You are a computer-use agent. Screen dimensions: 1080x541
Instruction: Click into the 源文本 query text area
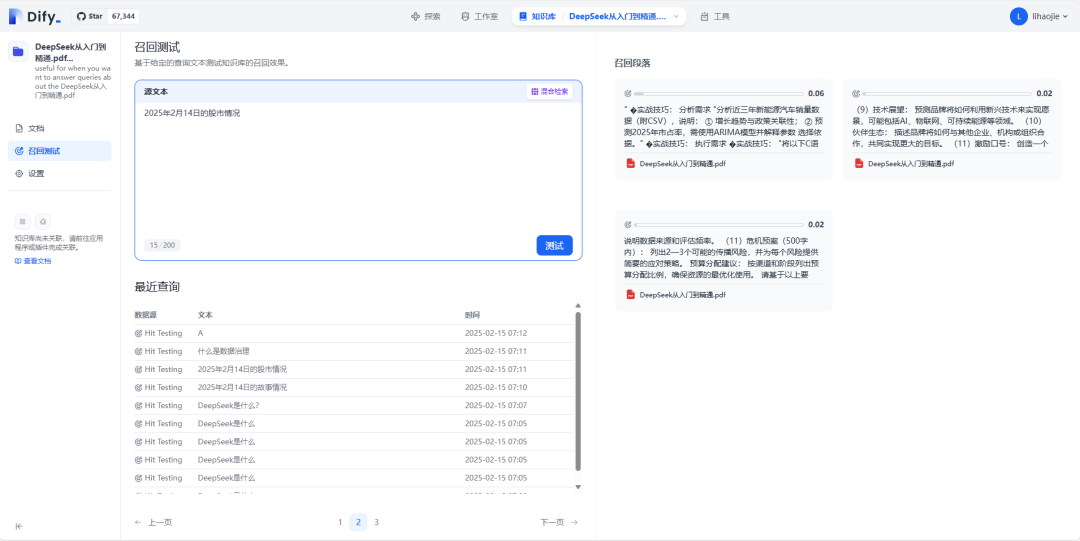pos(358,169)
